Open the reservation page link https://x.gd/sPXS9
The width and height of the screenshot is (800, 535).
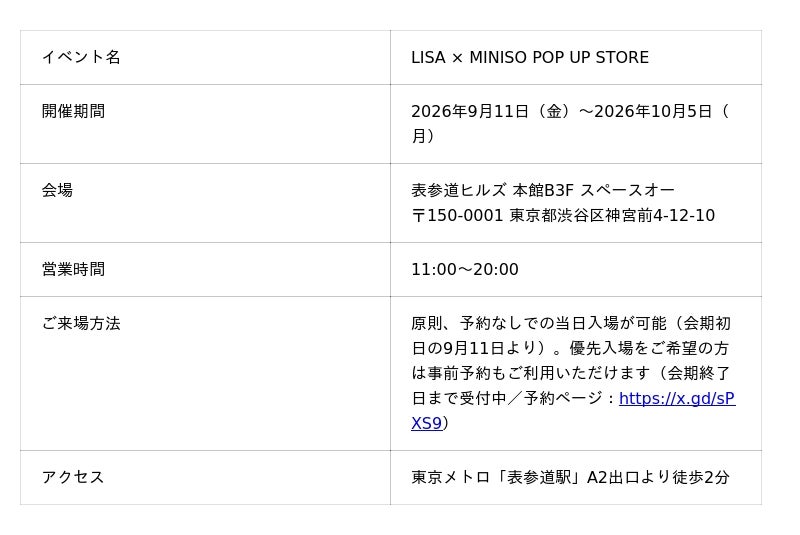(x=677, y=398)
